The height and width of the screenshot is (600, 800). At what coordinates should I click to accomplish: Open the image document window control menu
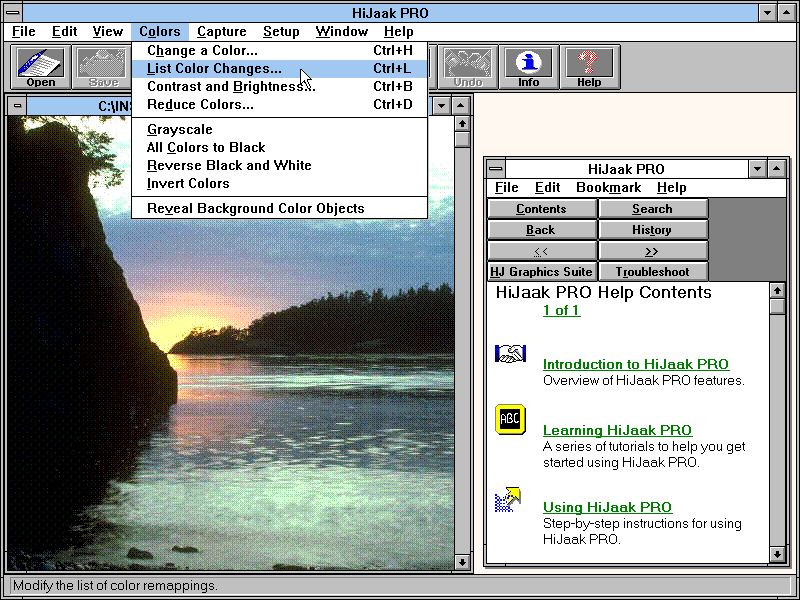click(17, 106)
